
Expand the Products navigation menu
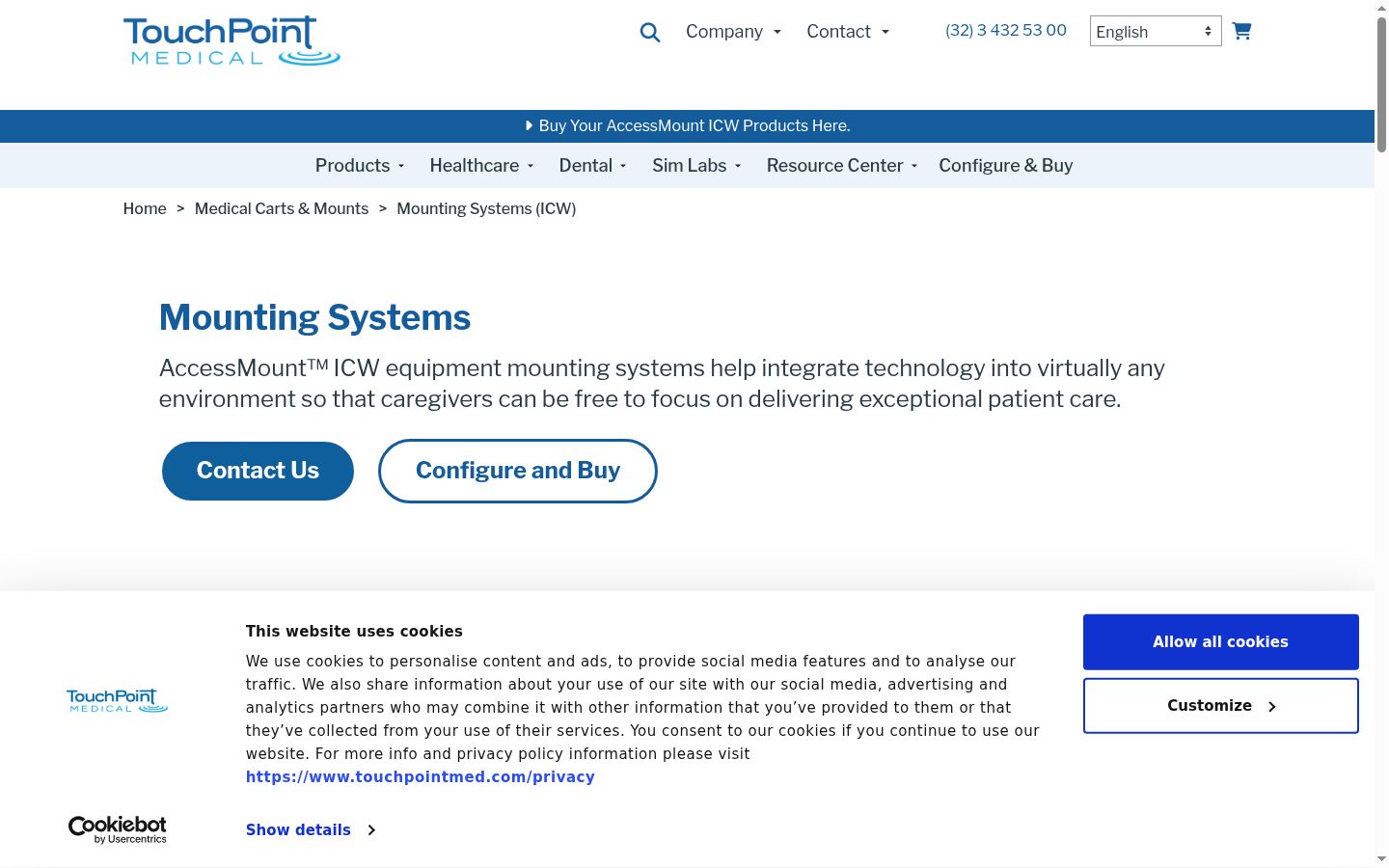(x=360, y=166)
